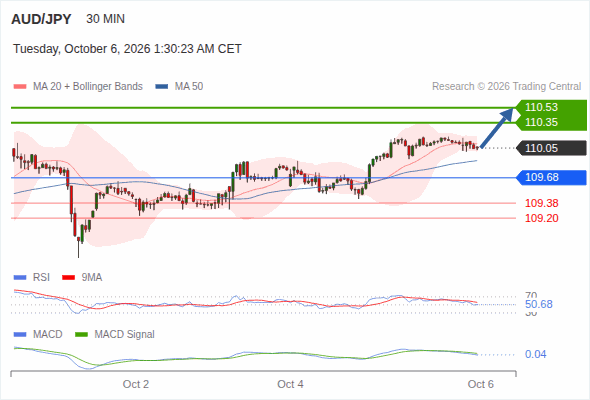
Task: Click the 109.38 support price label
Action: point(541,203)
